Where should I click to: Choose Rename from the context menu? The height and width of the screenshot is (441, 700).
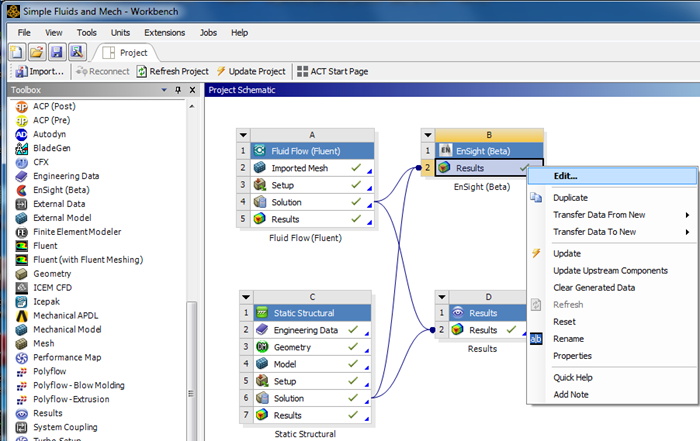point(612,339)
